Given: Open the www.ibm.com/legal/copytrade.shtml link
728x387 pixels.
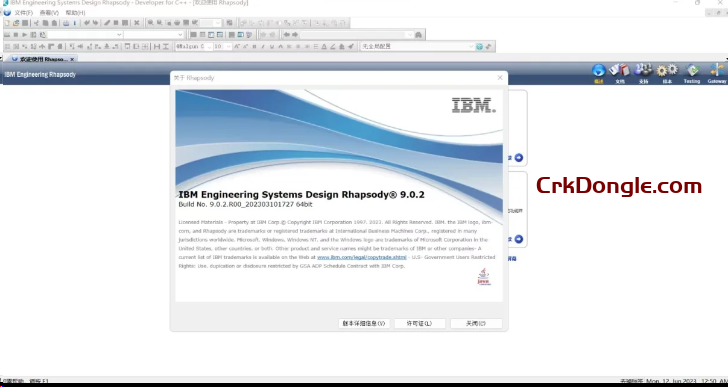Looking at the screenshot, I should [x=362, y=257].
